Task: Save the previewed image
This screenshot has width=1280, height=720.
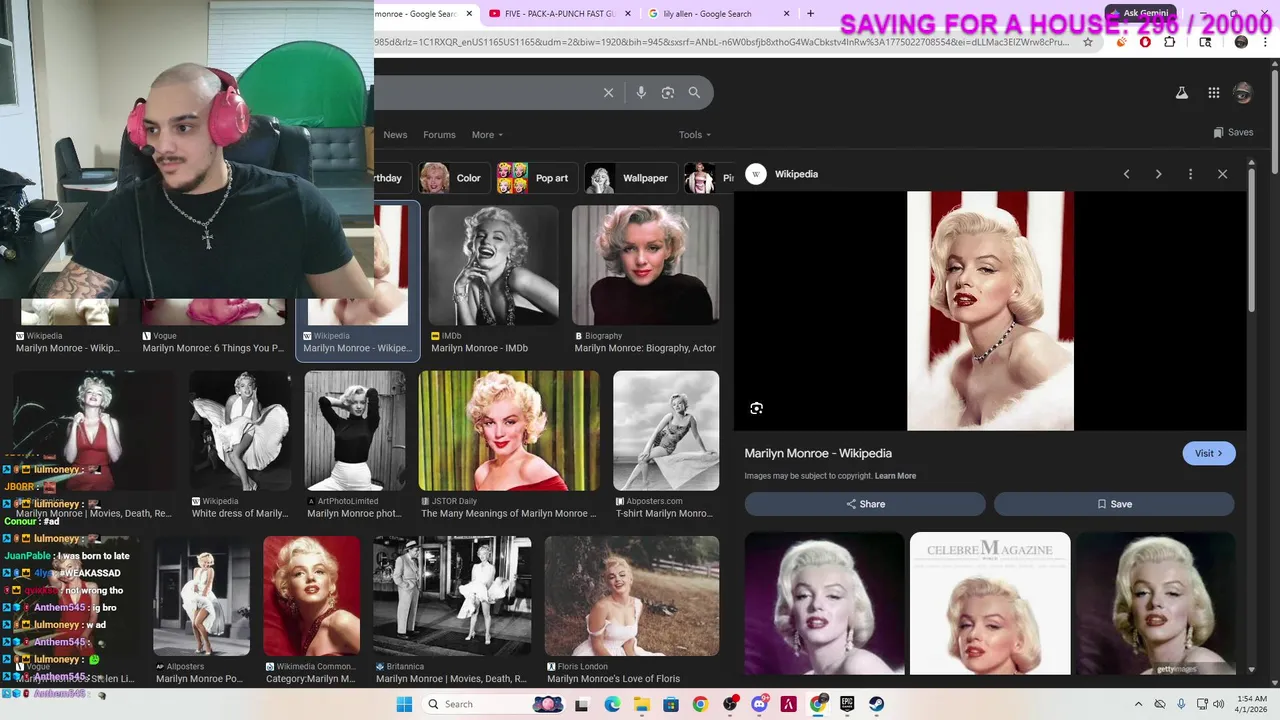Action: pyautogui.click(x=1114, y=504)
